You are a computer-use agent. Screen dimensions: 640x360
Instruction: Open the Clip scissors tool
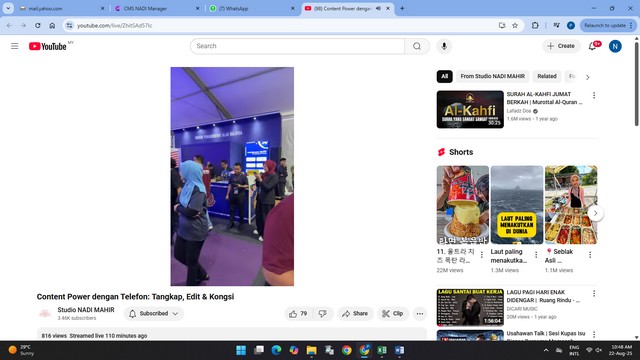[393, 313]
